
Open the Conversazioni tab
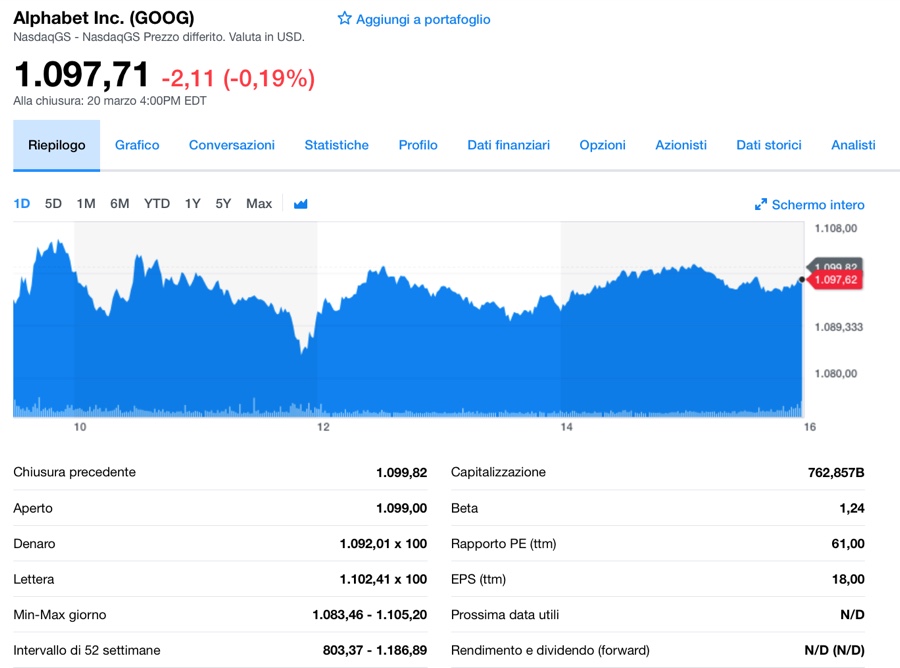click(232, 145)
